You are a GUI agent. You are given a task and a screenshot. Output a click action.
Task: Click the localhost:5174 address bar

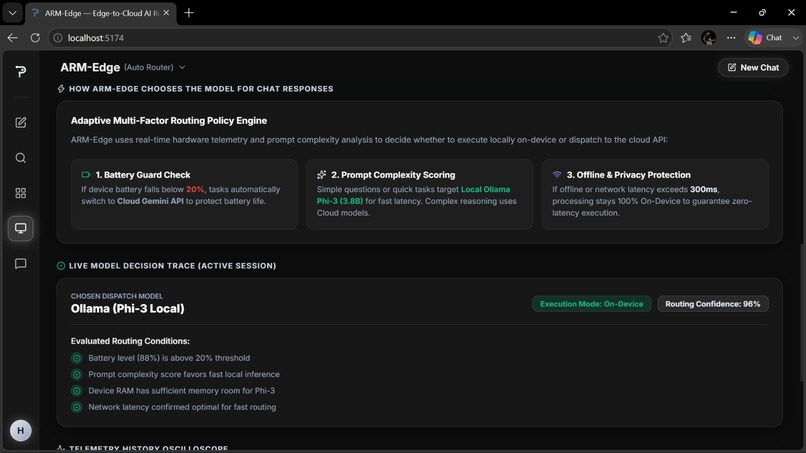tap(360, 38)
